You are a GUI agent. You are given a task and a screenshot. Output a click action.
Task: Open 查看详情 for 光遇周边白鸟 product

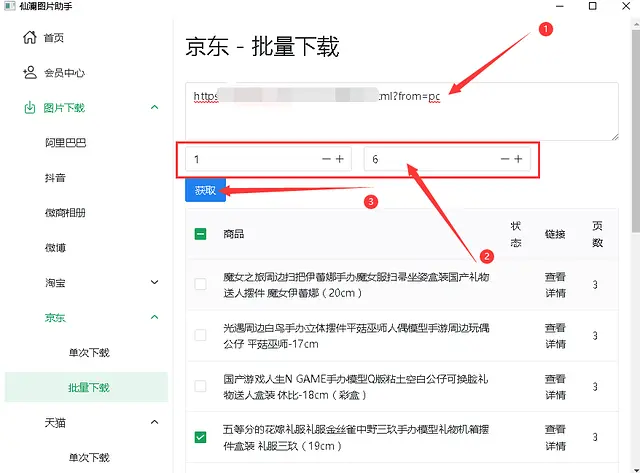(x=555, y=336)
